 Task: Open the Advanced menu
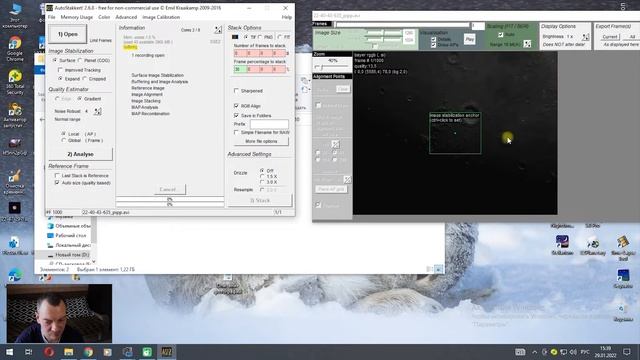click(126, 17)
